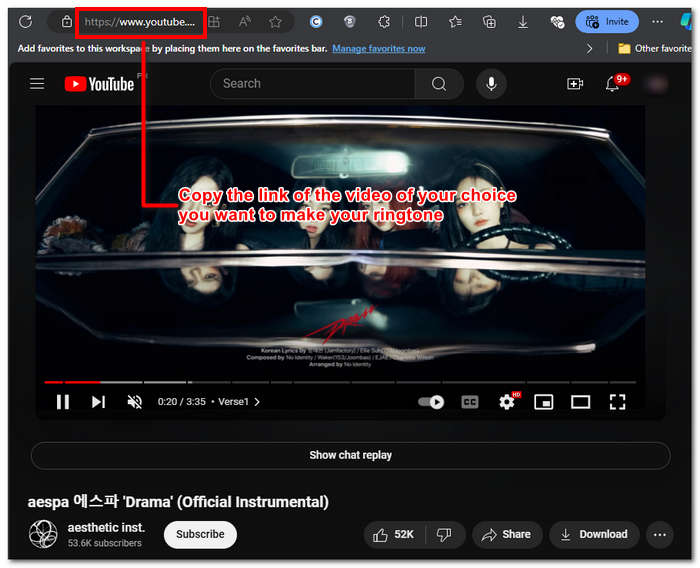Screen dimensions: 700x568
Task: Click the Manage favorites now link
Action: click(379, 48)
